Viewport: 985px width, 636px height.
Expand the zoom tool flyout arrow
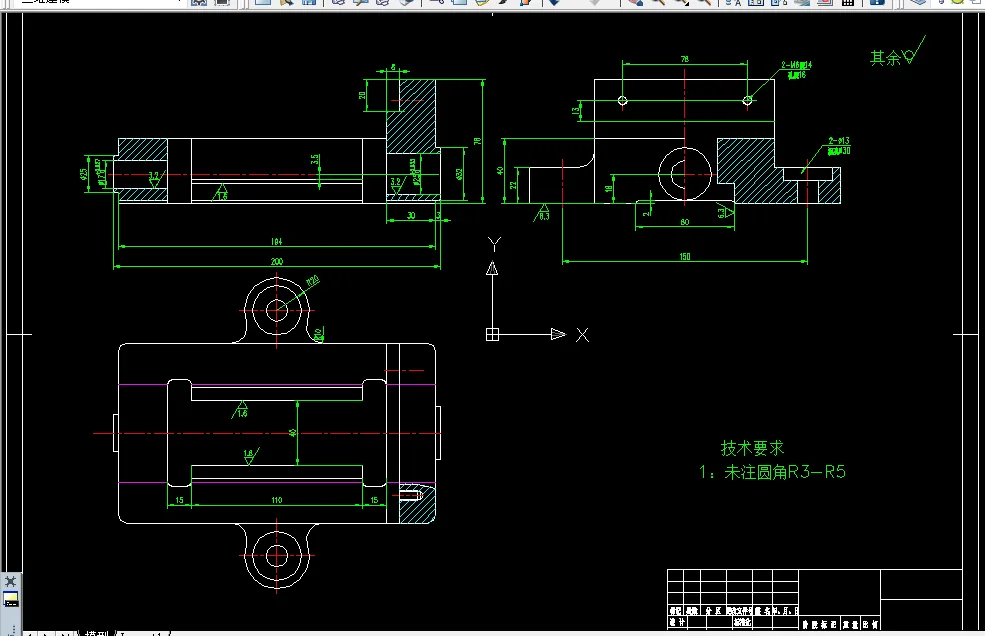coord(688,5)
